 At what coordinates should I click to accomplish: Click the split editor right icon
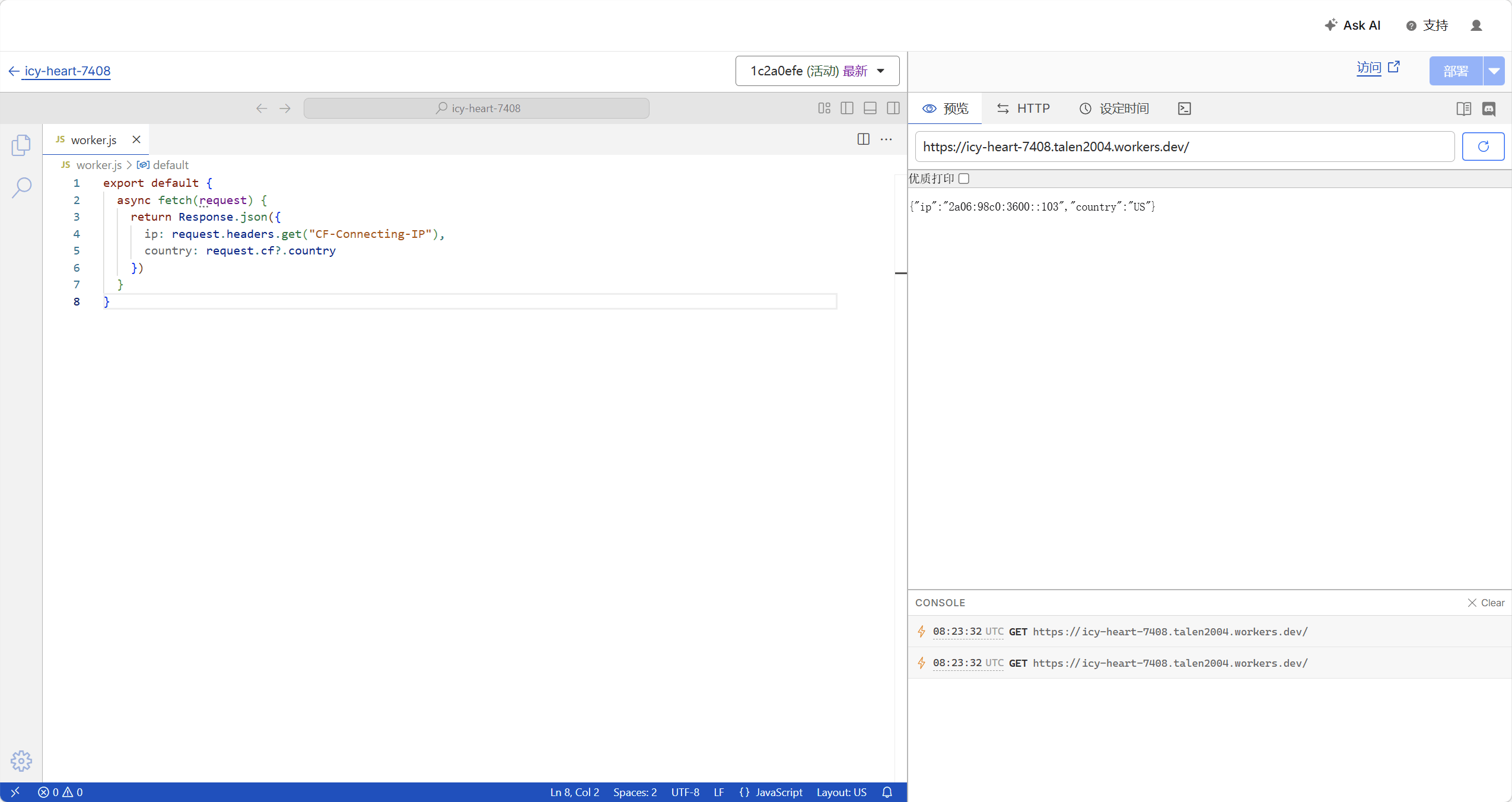[x=863, y=139]
